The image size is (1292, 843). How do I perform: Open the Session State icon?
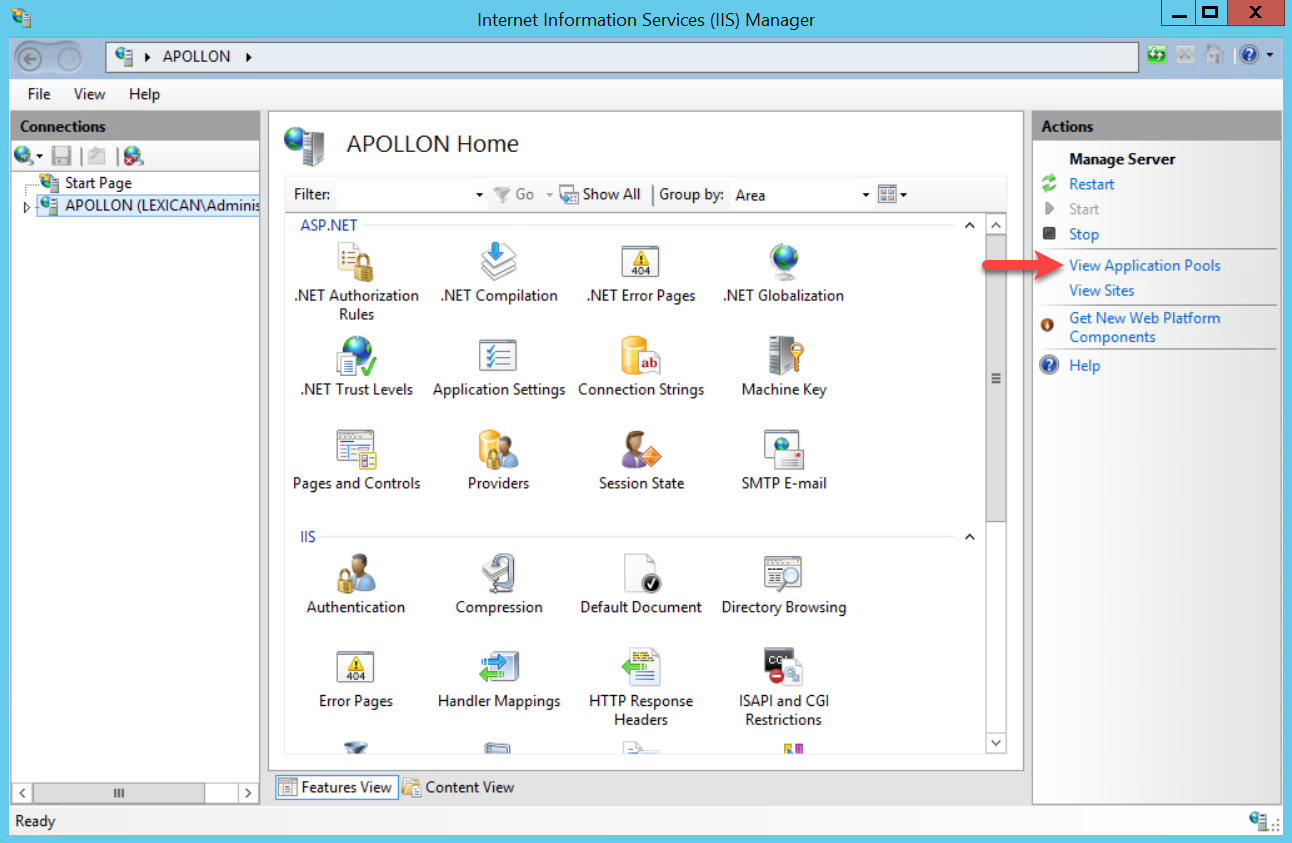click(x=641, y=452)
